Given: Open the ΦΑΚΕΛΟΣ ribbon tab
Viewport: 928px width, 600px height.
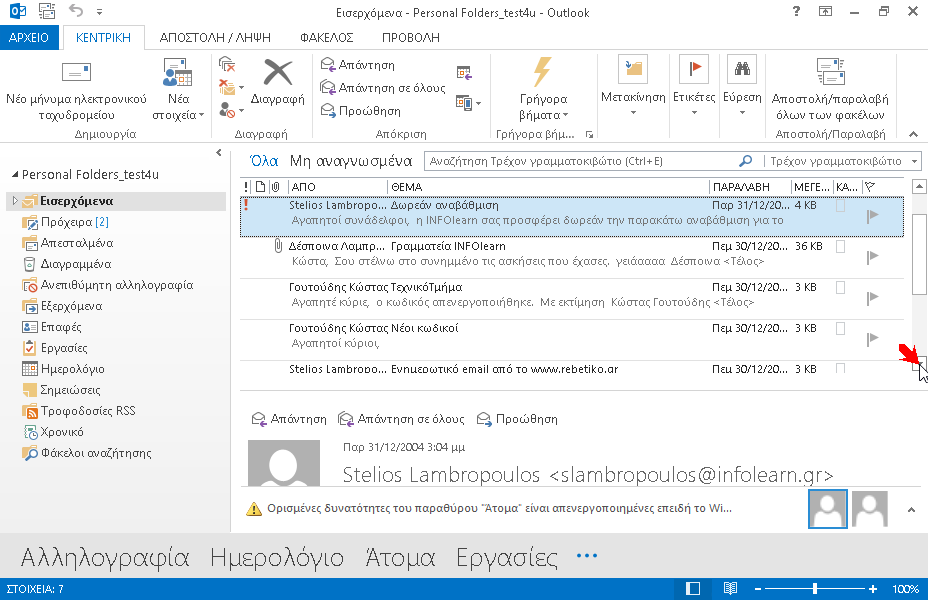Looking at the screenshot, I should click(327, 37).
